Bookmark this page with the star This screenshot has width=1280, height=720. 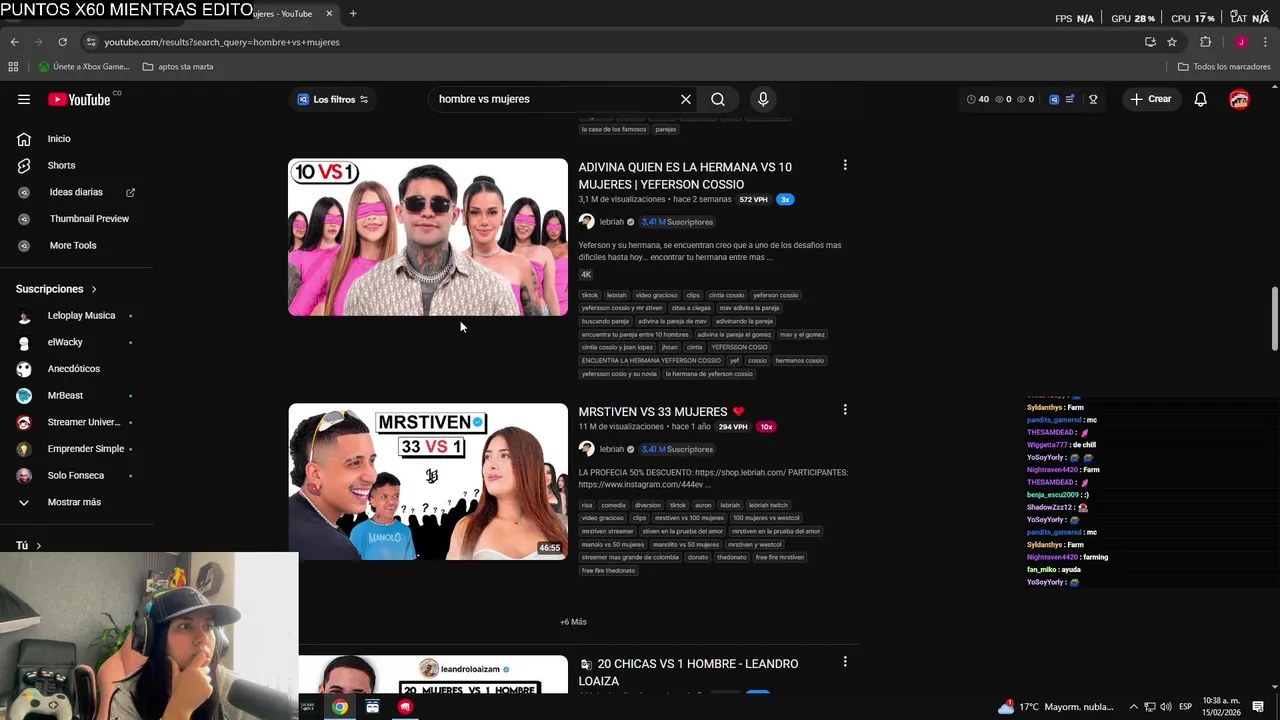click(1172, 42)
